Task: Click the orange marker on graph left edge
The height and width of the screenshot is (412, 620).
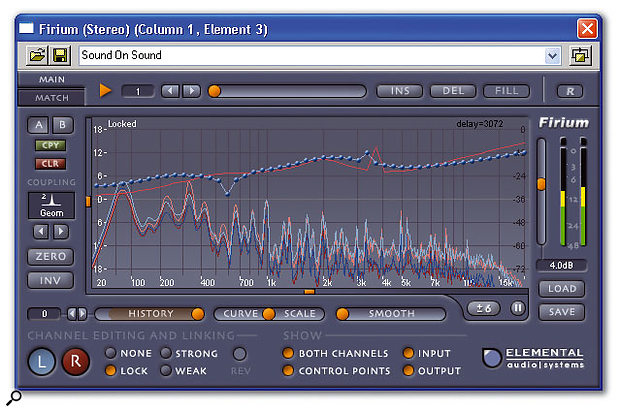Action: point(89,202)
